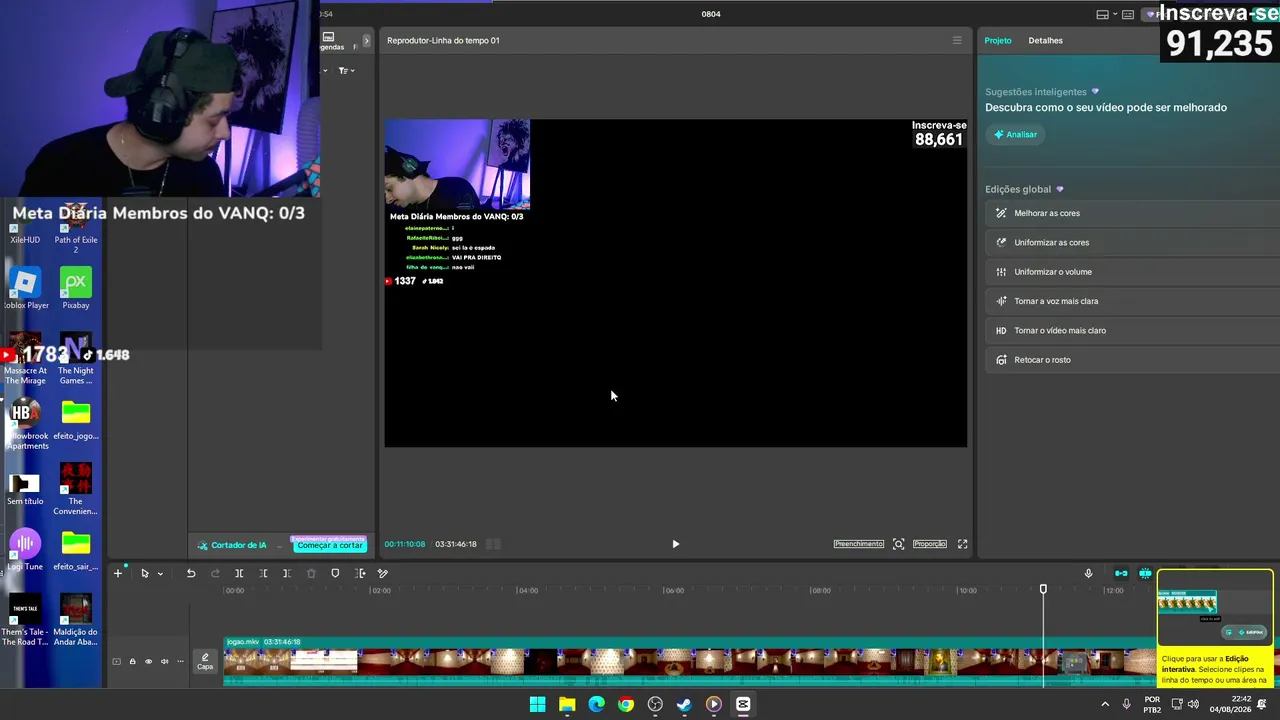Open the Pixabay desktop shortcut
This screenshot has width=1280, height=720.
[x=76, y=287]
